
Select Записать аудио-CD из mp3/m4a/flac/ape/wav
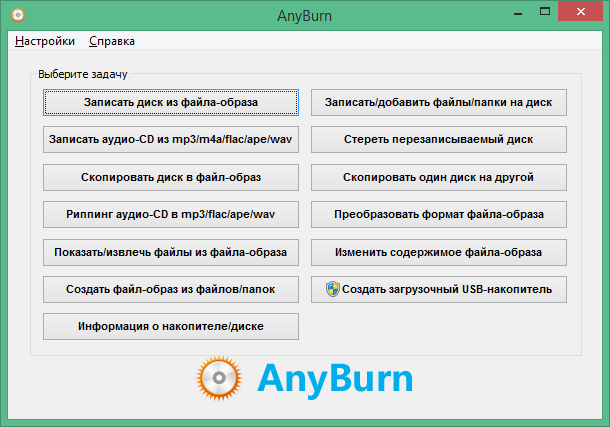click(x=171, y=139)
